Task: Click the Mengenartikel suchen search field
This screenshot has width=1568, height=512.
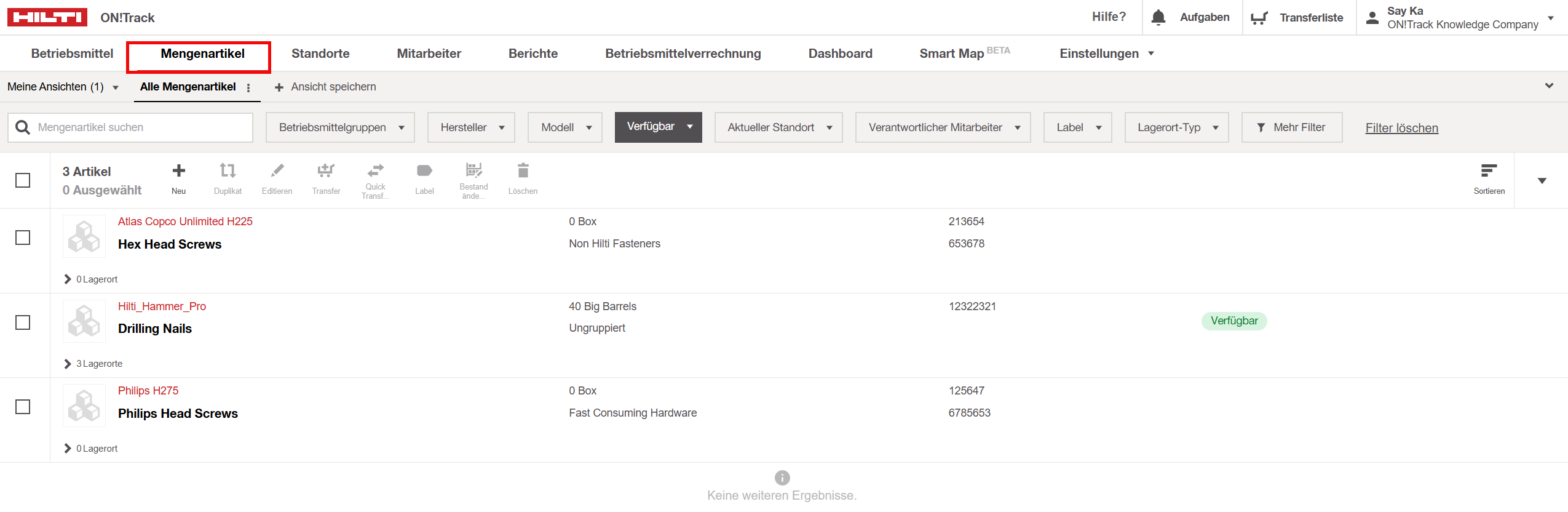Action: [x=141, y=127]
